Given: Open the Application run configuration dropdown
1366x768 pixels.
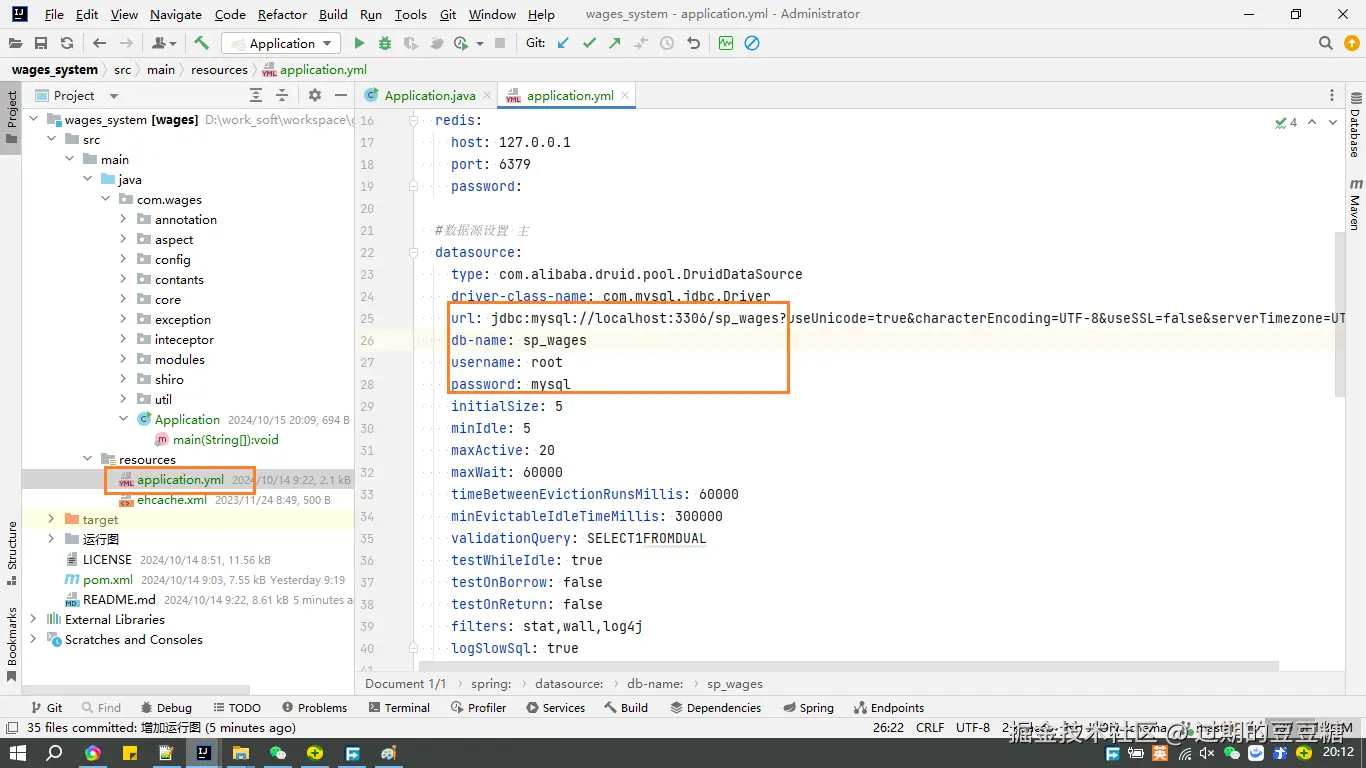Looking at the screenshot, I should click(x=281, y=43).
